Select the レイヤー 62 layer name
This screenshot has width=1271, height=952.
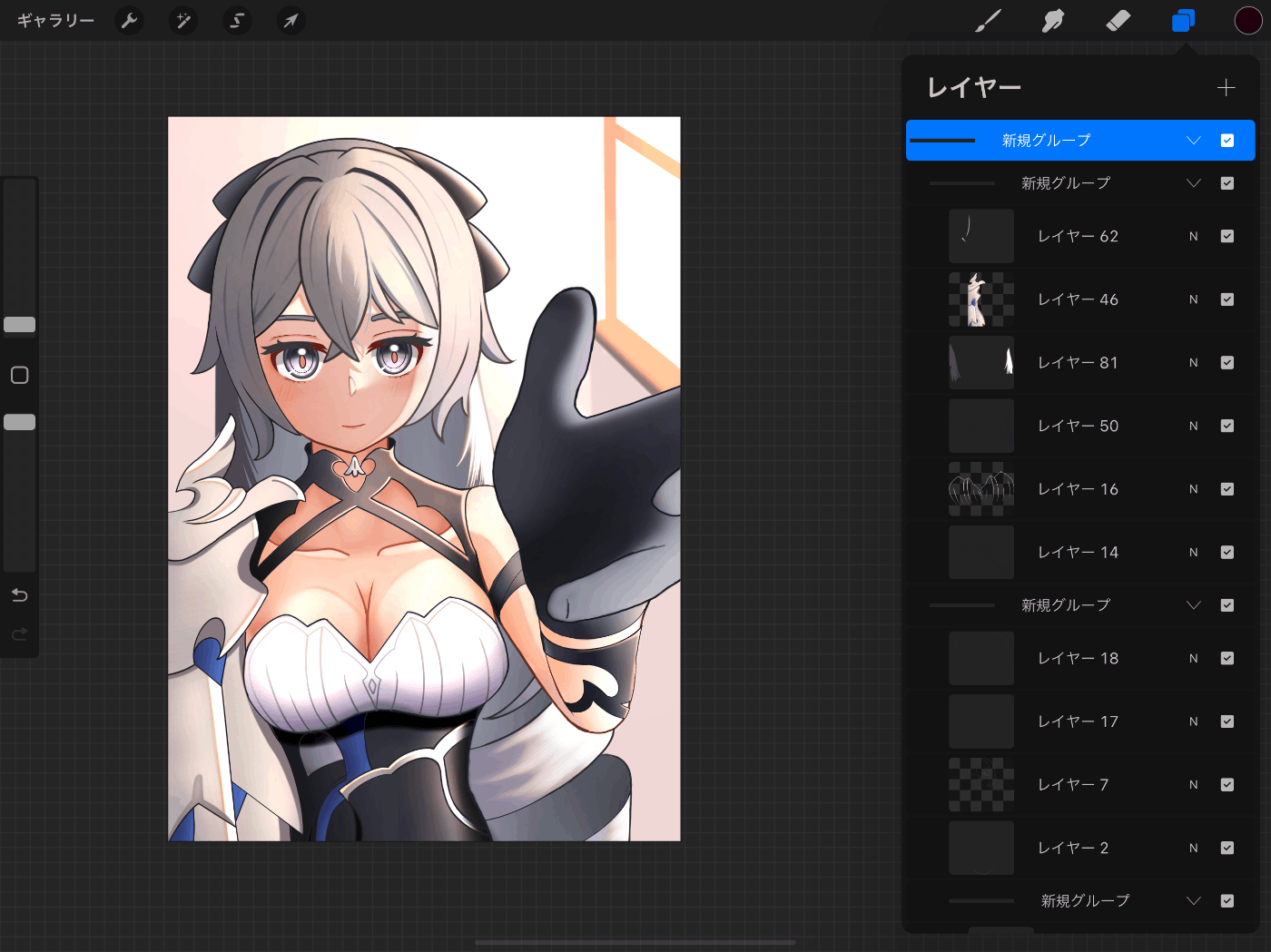tap(1079, 236)
